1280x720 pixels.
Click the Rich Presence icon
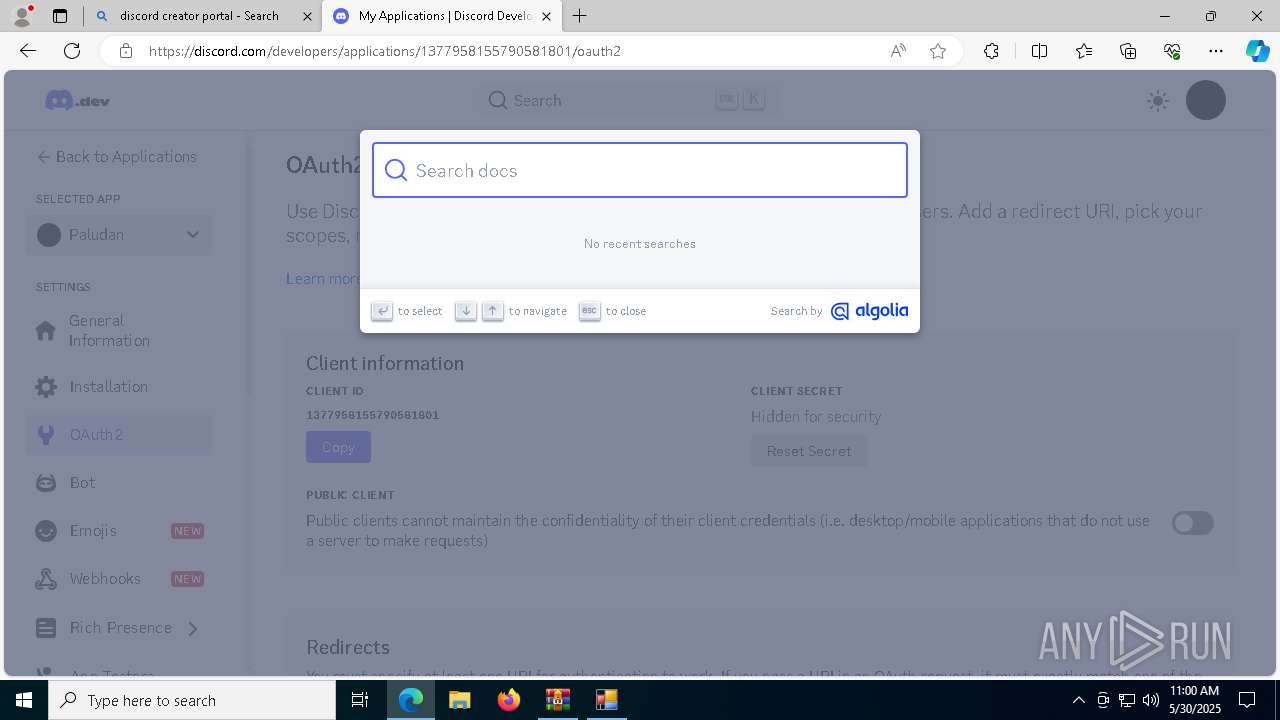pyautogui.click(x=46, y=628)
